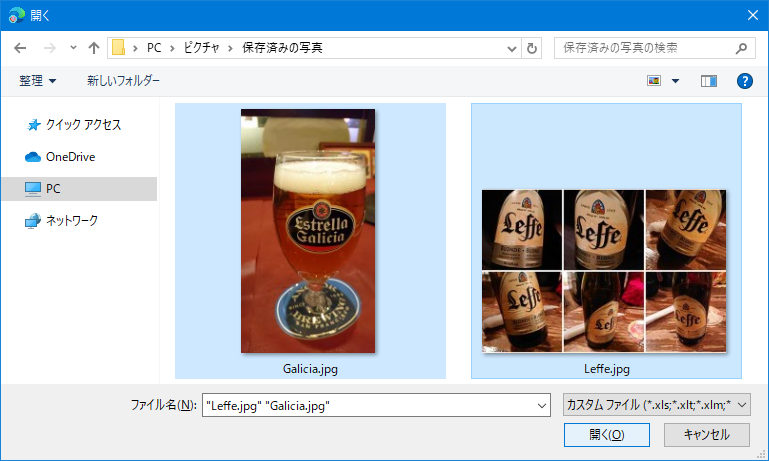
Task: Click the Back navigation arrow
Action: click(20, 48)
